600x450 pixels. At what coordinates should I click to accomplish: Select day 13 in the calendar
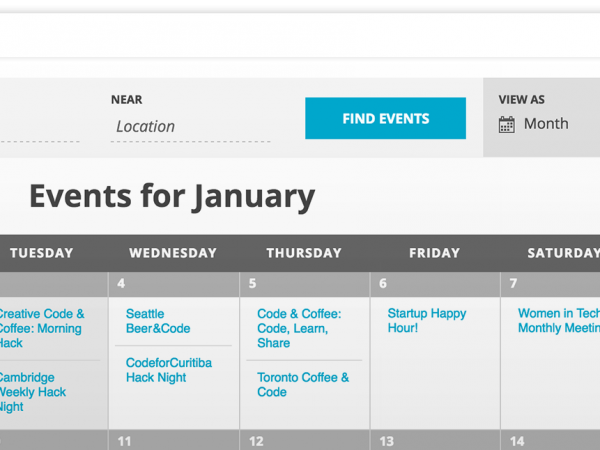[386, 441]
